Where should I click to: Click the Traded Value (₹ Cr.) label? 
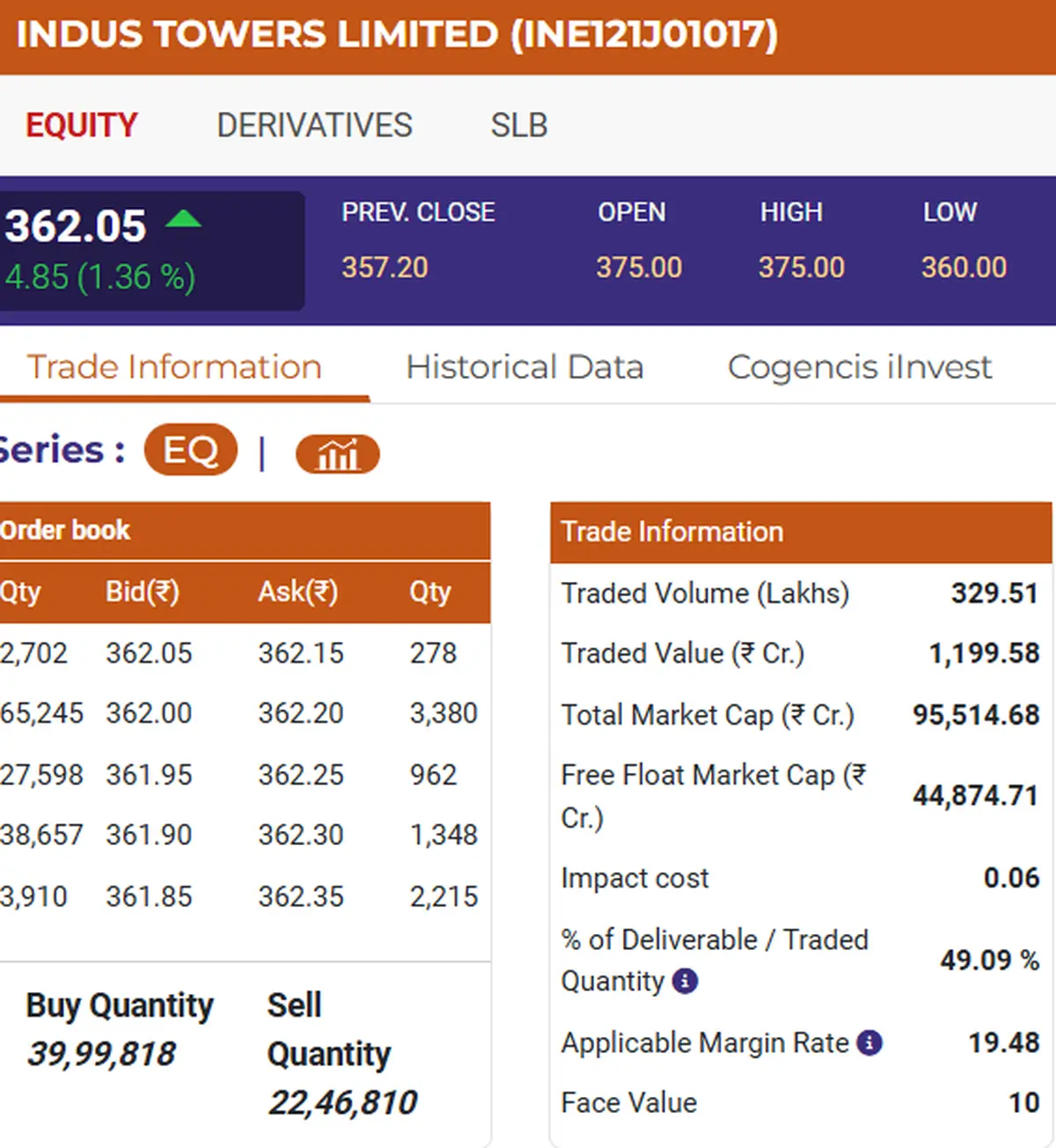point(683,653)
